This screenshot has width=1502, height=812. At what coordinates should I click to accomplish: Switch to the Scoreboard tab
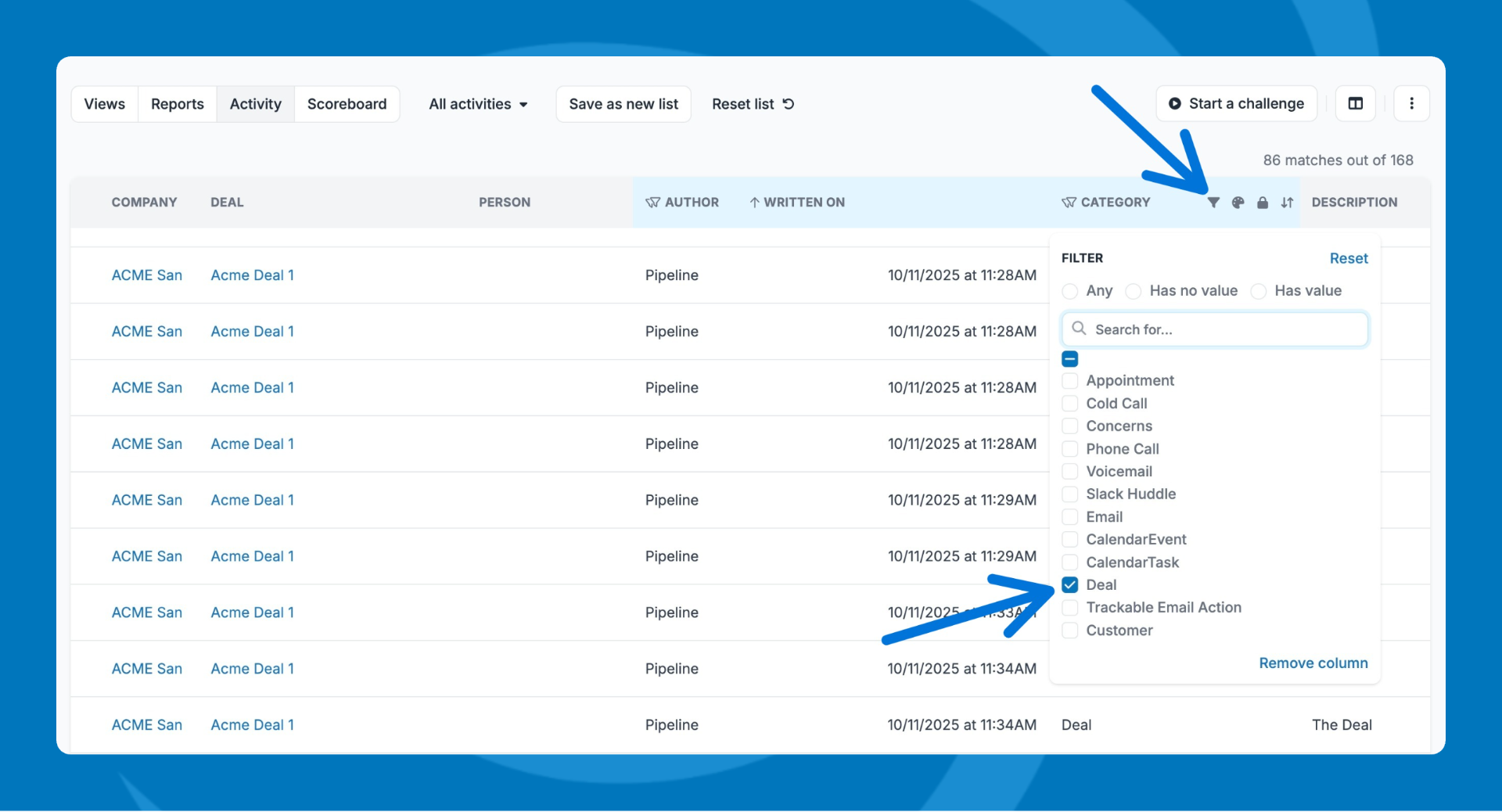(347, 104)
